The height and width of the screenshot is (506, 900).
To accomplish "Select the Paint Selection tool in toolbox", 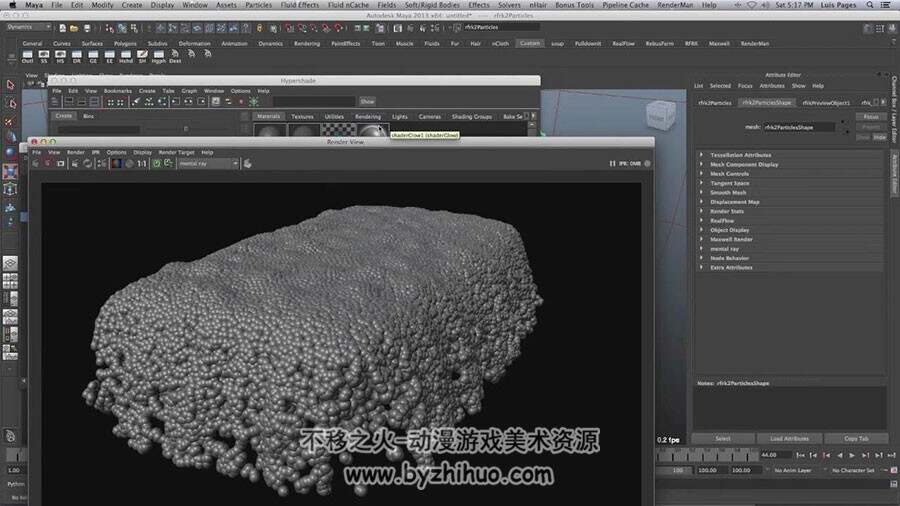I will (x=10, y=121).
